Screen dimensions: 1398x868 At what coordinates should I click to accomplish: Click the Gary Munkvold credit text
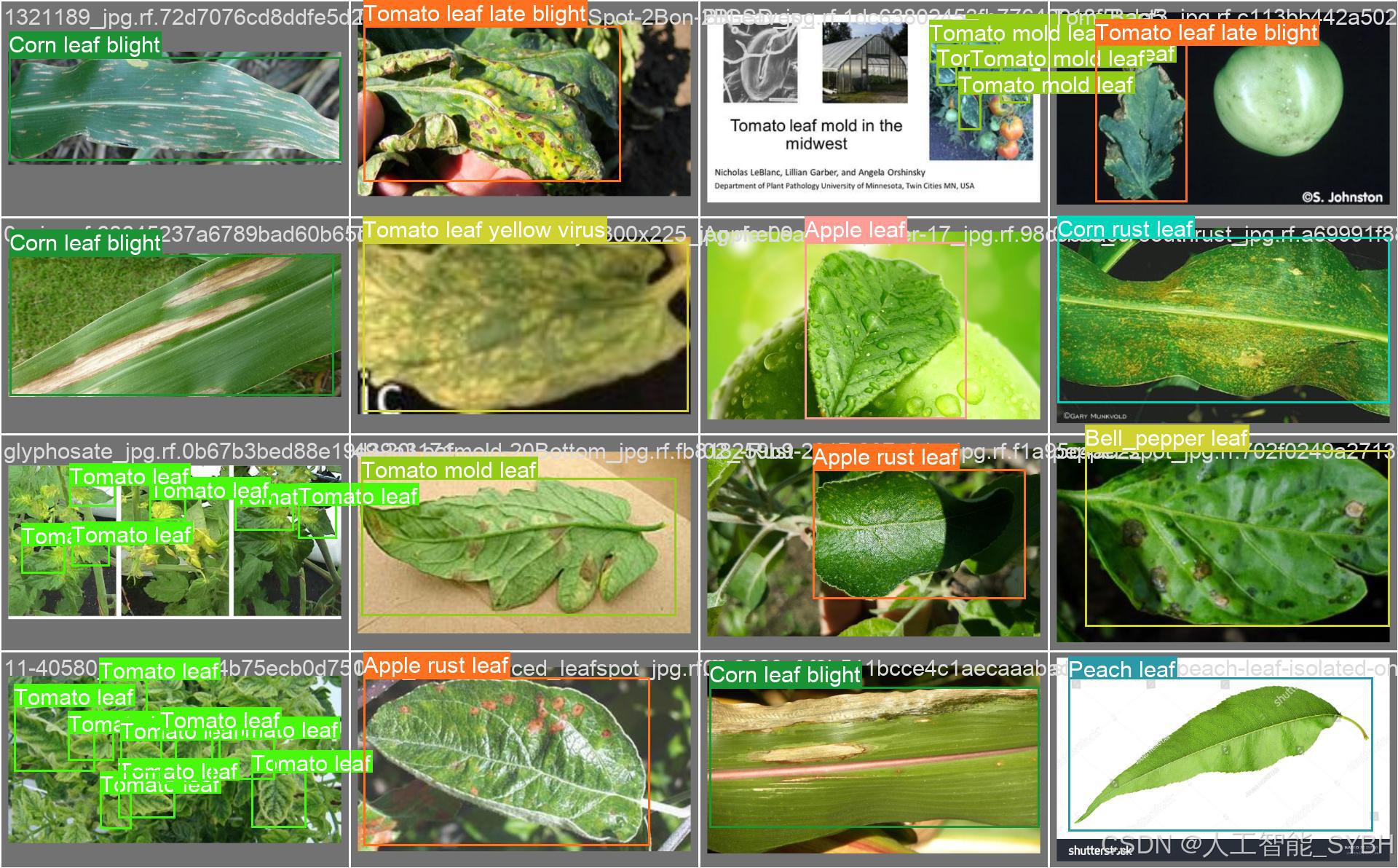[1094, 416]
